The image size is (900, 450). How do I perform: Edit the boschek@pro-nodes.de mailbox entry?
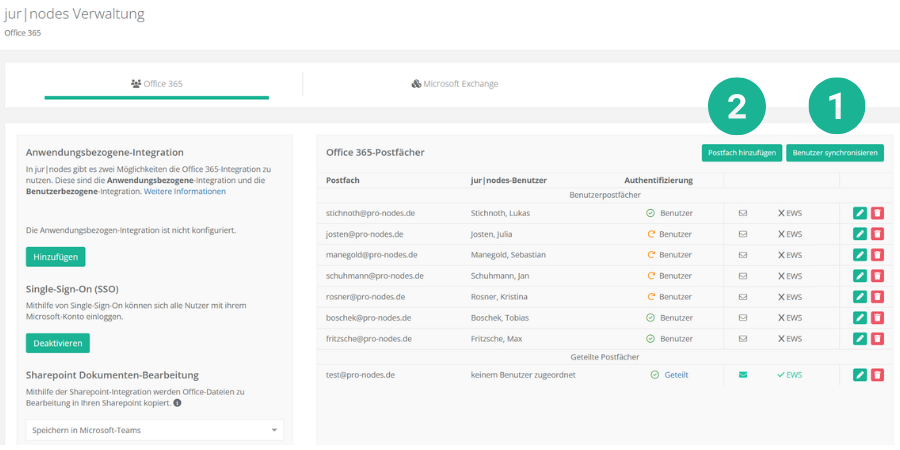tap(859, 318)
